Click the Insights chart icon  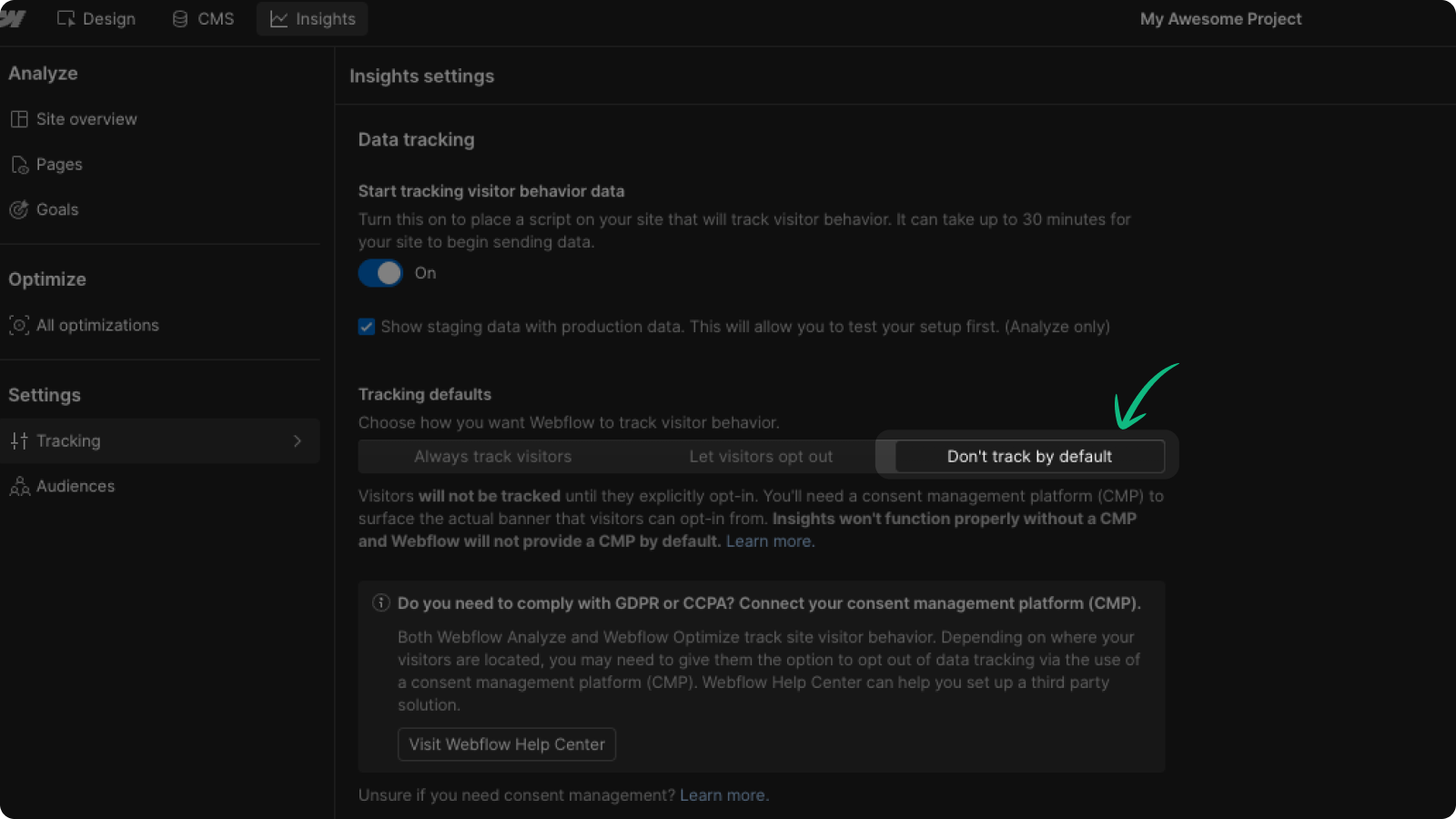278,19
